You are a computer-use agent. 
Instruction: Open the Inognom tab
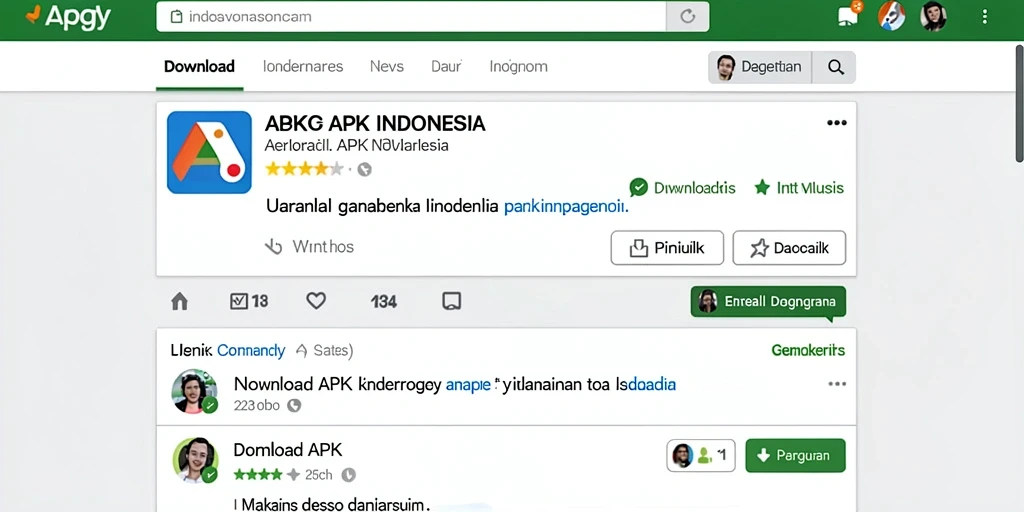[x=519, y=66]
